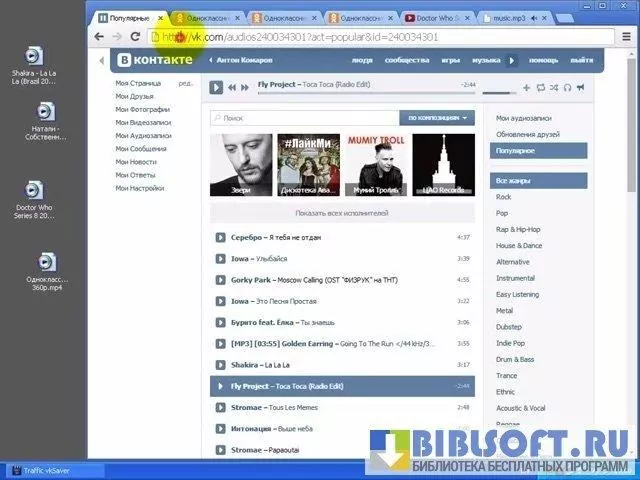Click the browser reload button
This screenshot has height=480, width=640.
click(x=135, y=37)
